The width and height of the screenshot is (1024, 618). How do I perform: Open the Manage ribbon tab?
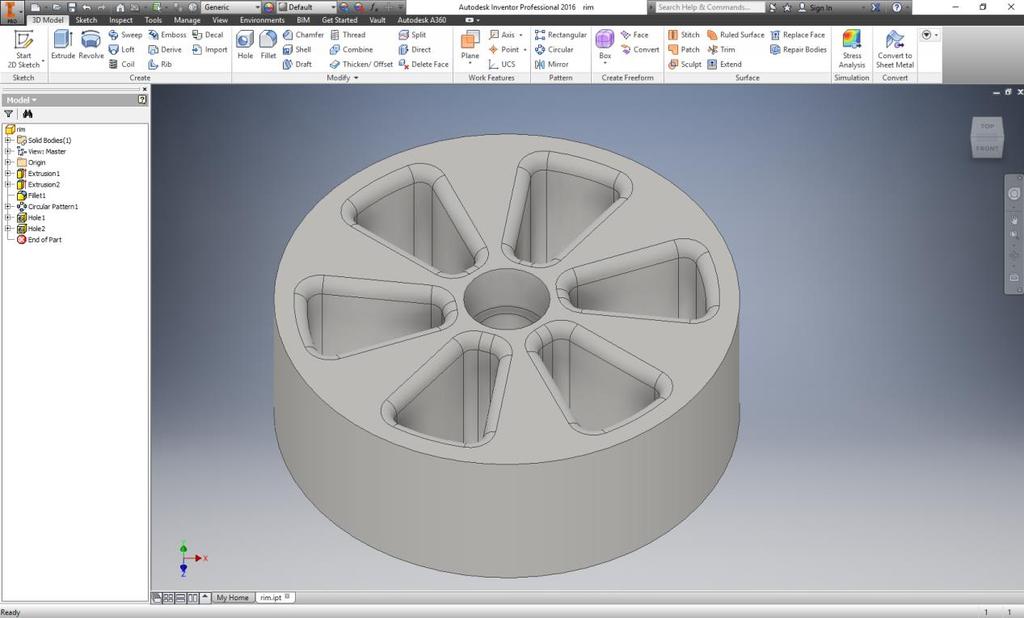click(x=187, y=20)
